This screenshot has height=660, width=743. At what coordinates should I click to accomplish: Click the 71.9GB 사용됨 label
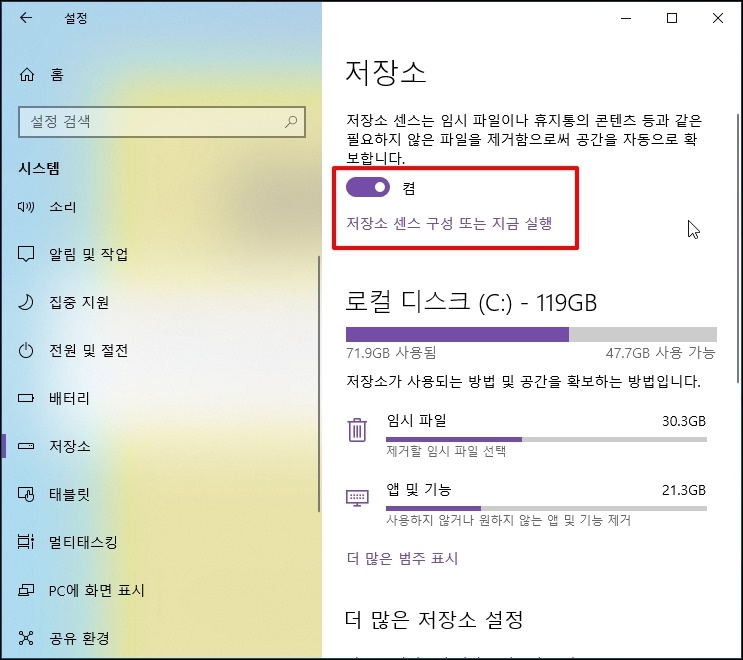click(x=391, y=353)
